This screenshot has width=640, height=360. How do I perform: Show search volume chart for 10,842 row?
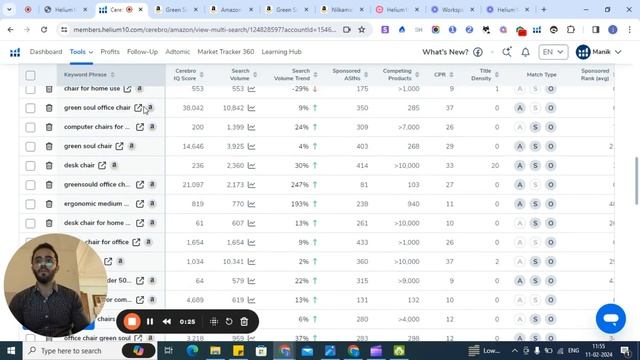click(x=251, y=108)
